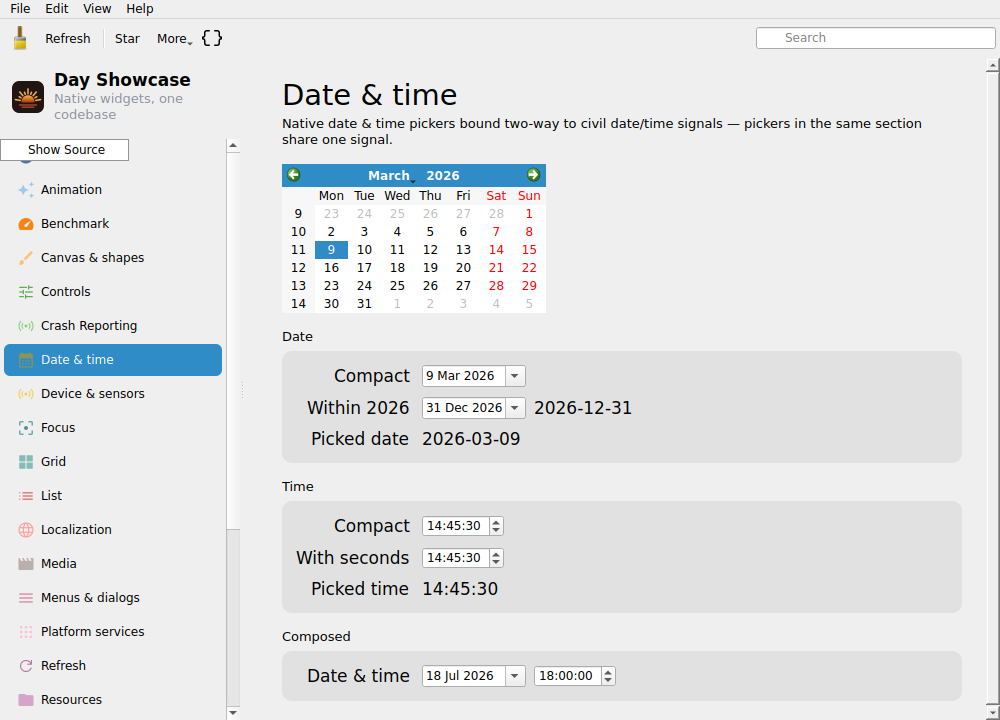The width and height of the screenshot is (1000, 720).
Task: Open the March month selector in calendar
Action: click(391, 175)
